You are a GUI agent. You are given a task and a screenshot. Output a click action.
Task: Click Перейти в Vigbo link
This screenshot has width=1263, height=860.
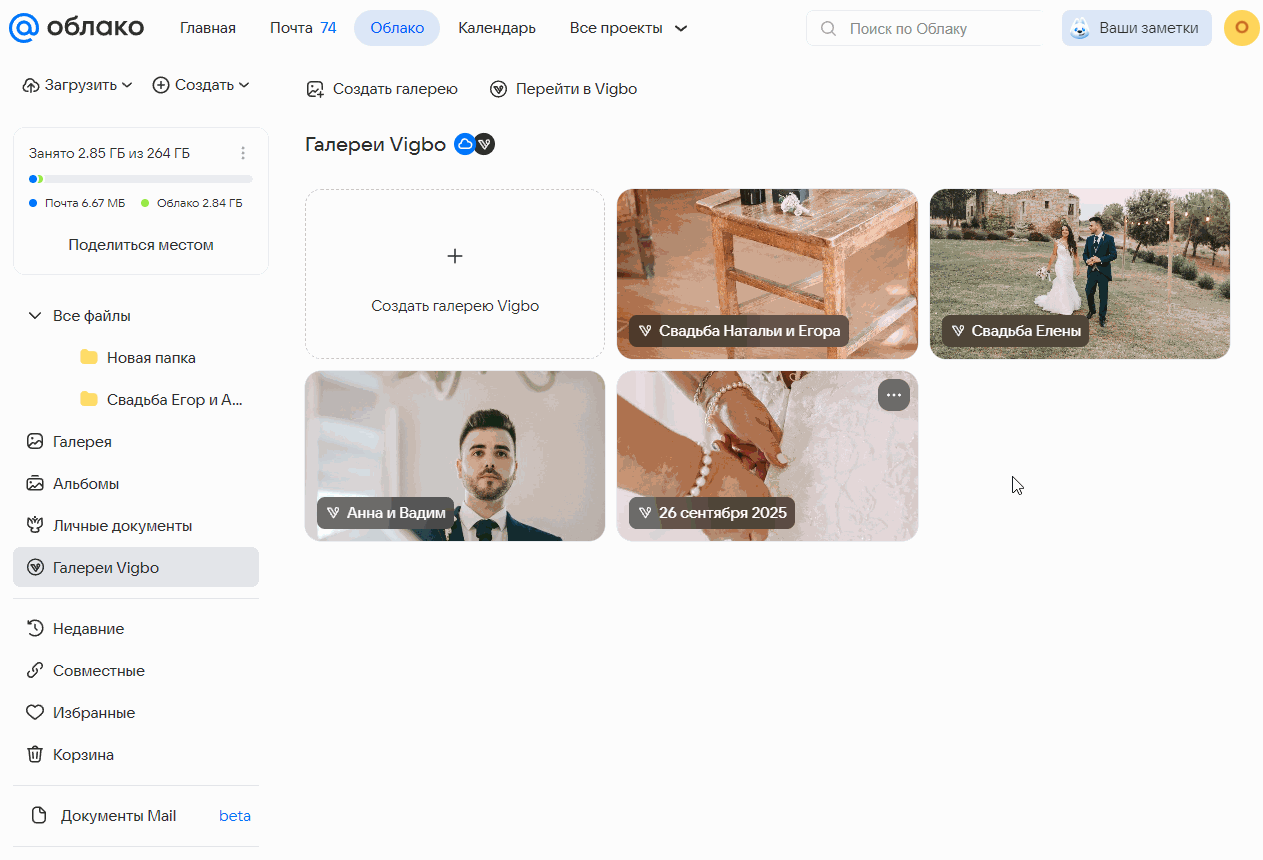click(563, 89)
